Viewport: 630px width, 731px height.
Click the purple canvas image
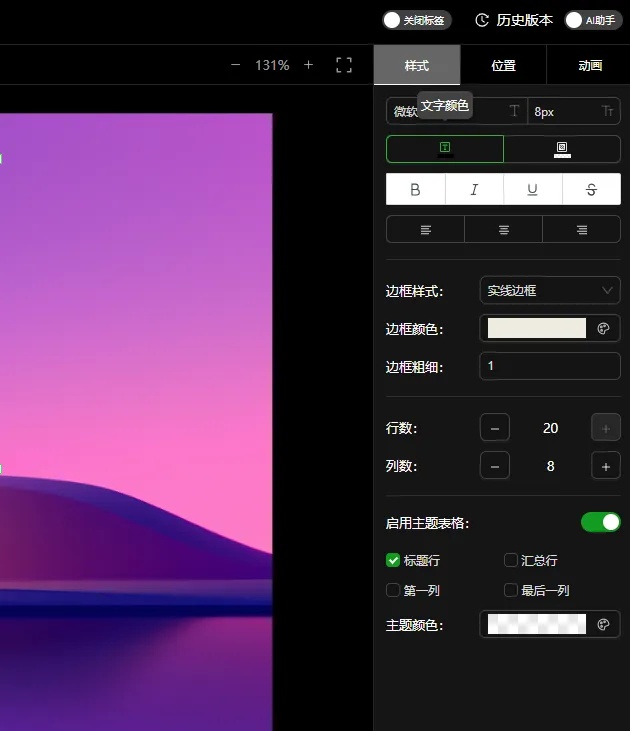[x=136, y=422]
